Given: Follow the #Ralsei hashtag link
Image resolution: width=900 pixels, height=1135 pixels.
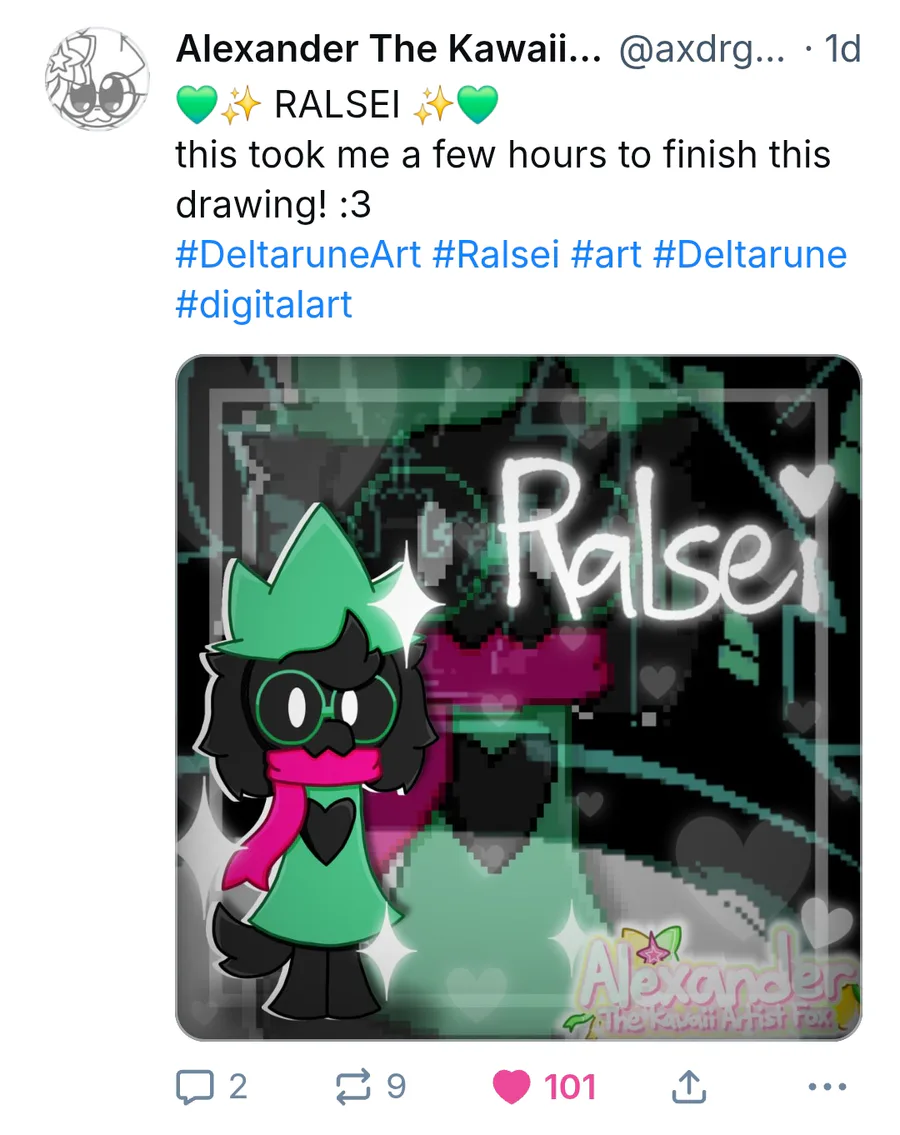Looking at the screenshot, I should coord(496,255).
